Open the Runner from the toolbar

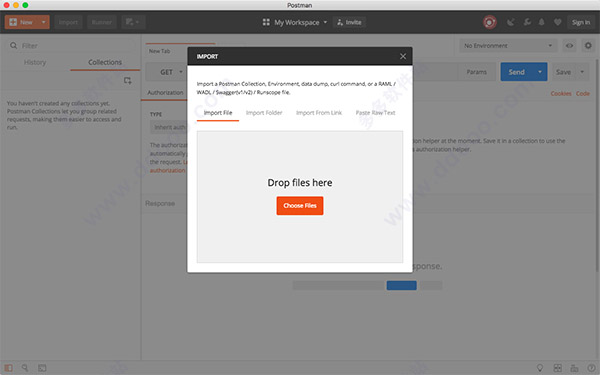pos(102,22)
